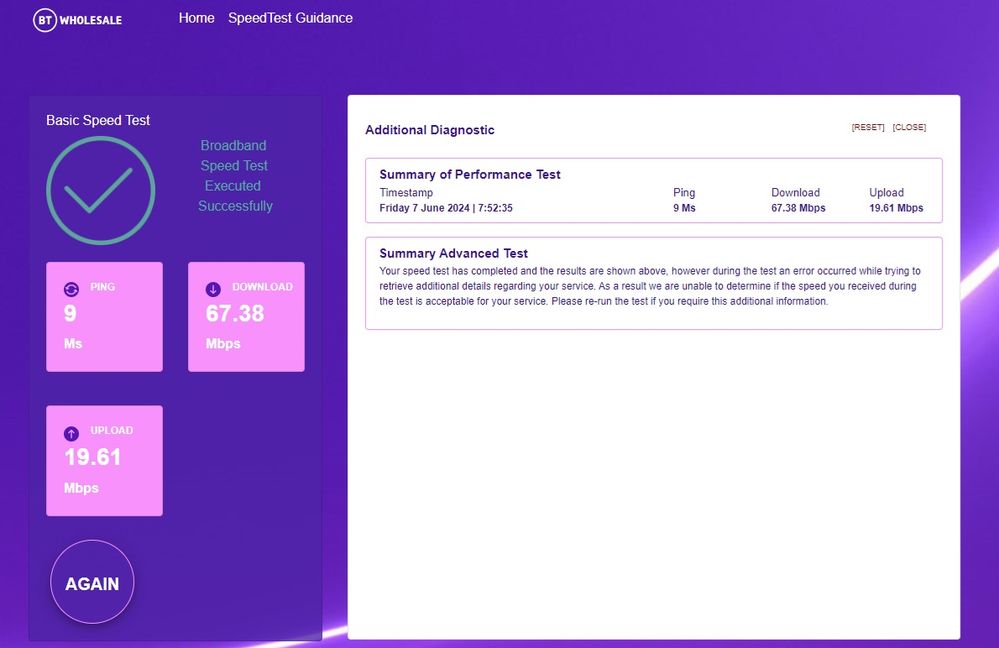Click the circular success indicator ring
The image size is (999, 648).
pos(101,188)
